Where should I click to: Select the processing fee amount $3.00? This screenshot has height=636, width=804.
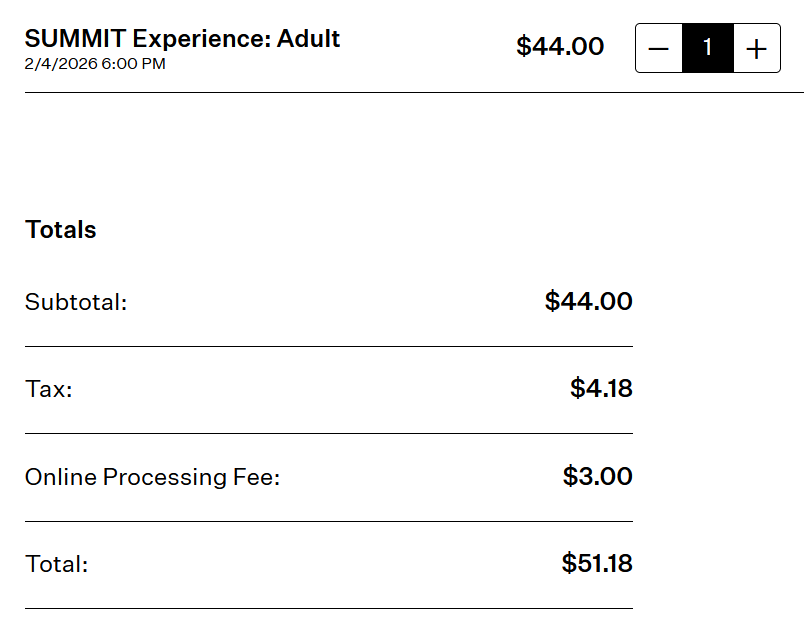[597, 476]
